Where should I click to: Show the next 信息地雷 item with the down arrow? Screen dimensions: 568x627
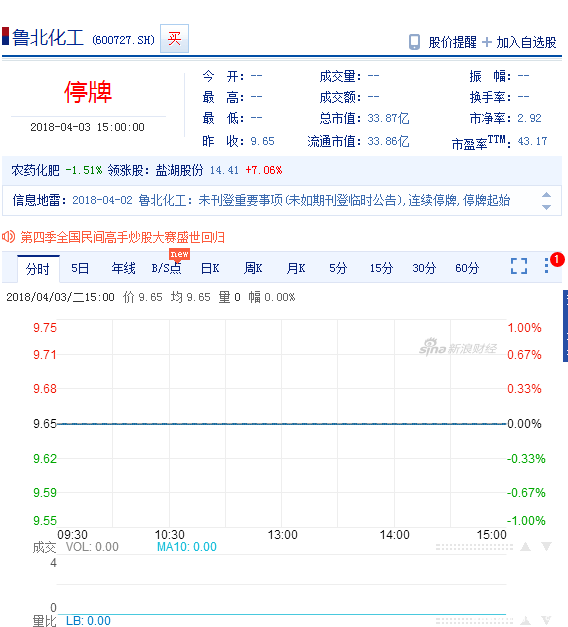tap(546, 207)
